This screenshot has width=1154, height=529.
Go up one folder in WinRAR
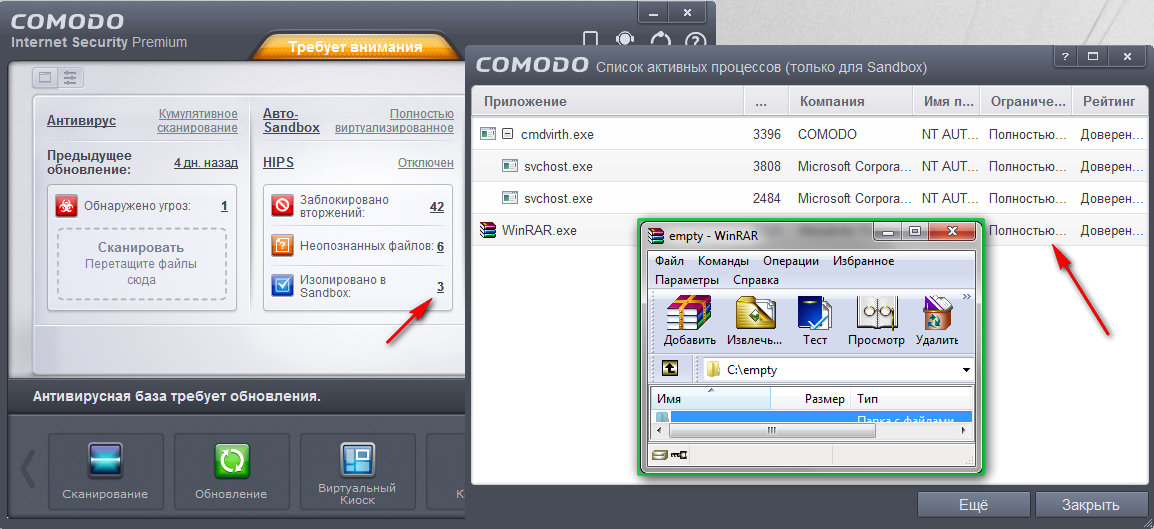click(670, 369)
